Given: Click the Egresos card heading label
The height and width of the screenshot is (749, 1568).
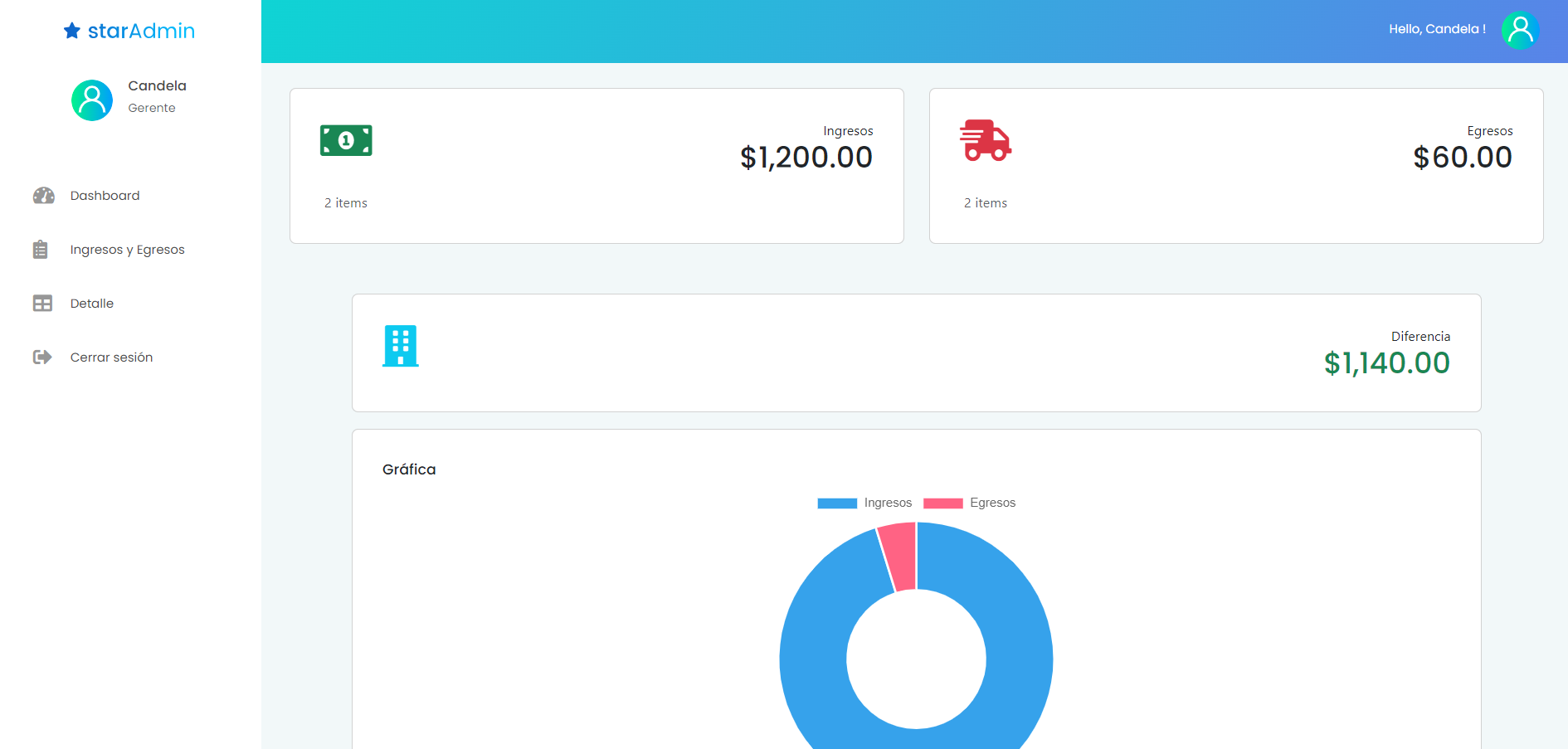Looking at the screenshot, I should (1490, 131).
